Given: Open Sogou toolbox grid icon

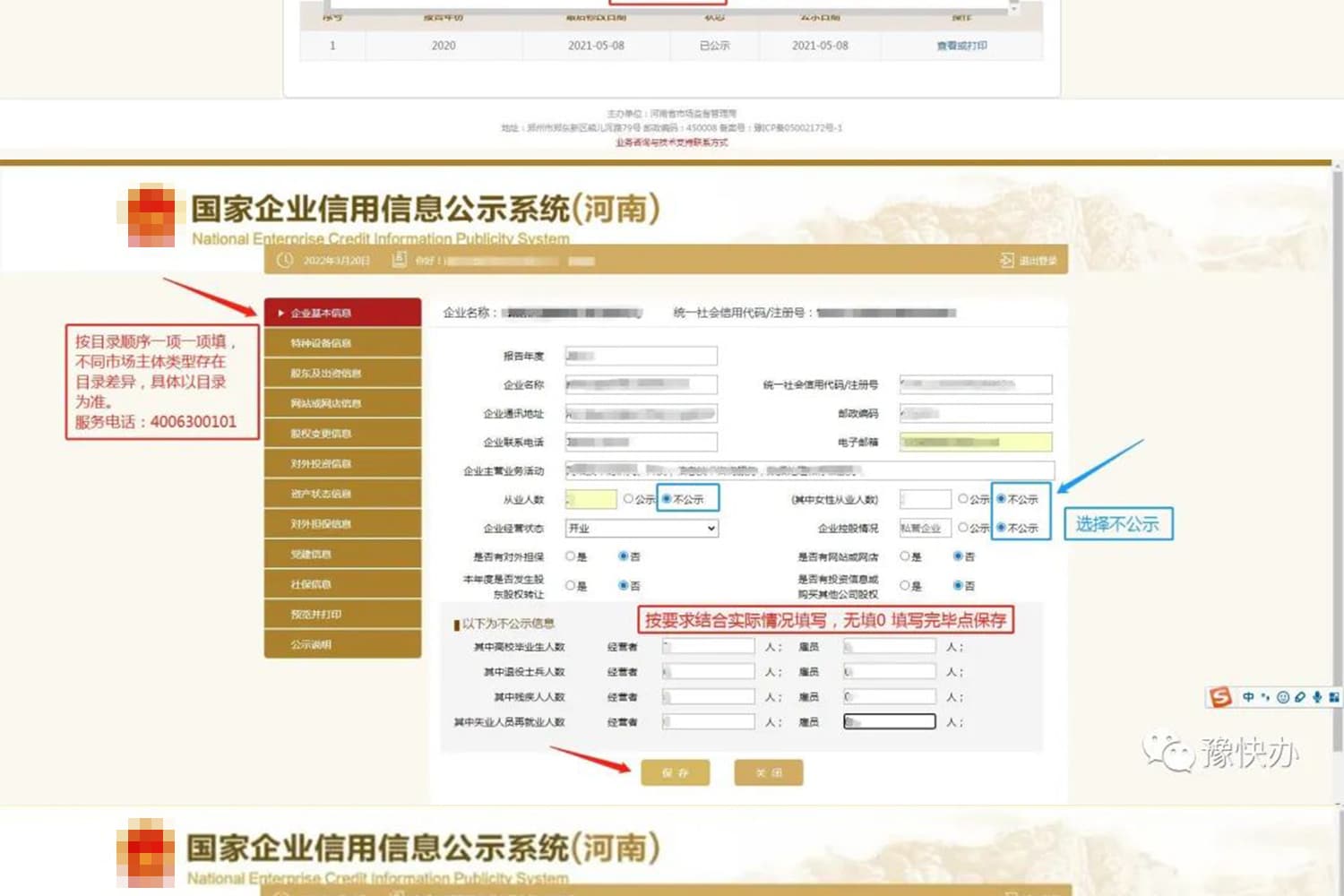Looking at the screenshot, I should click(1334, 697).
